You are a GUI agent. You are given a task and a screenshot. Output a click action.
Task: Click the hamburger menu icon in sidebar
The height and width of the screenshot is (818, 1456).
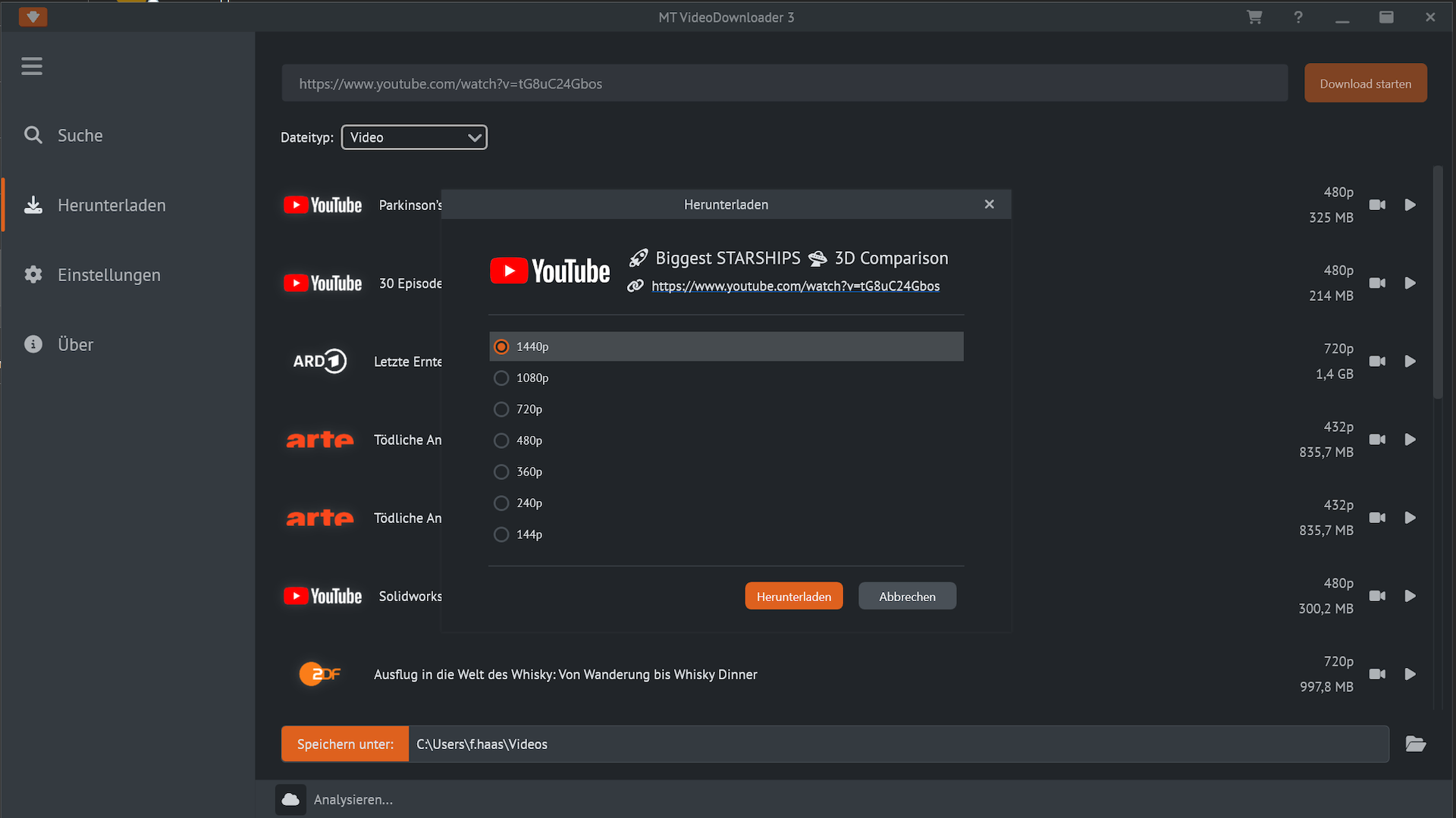[x=32, y=67]
